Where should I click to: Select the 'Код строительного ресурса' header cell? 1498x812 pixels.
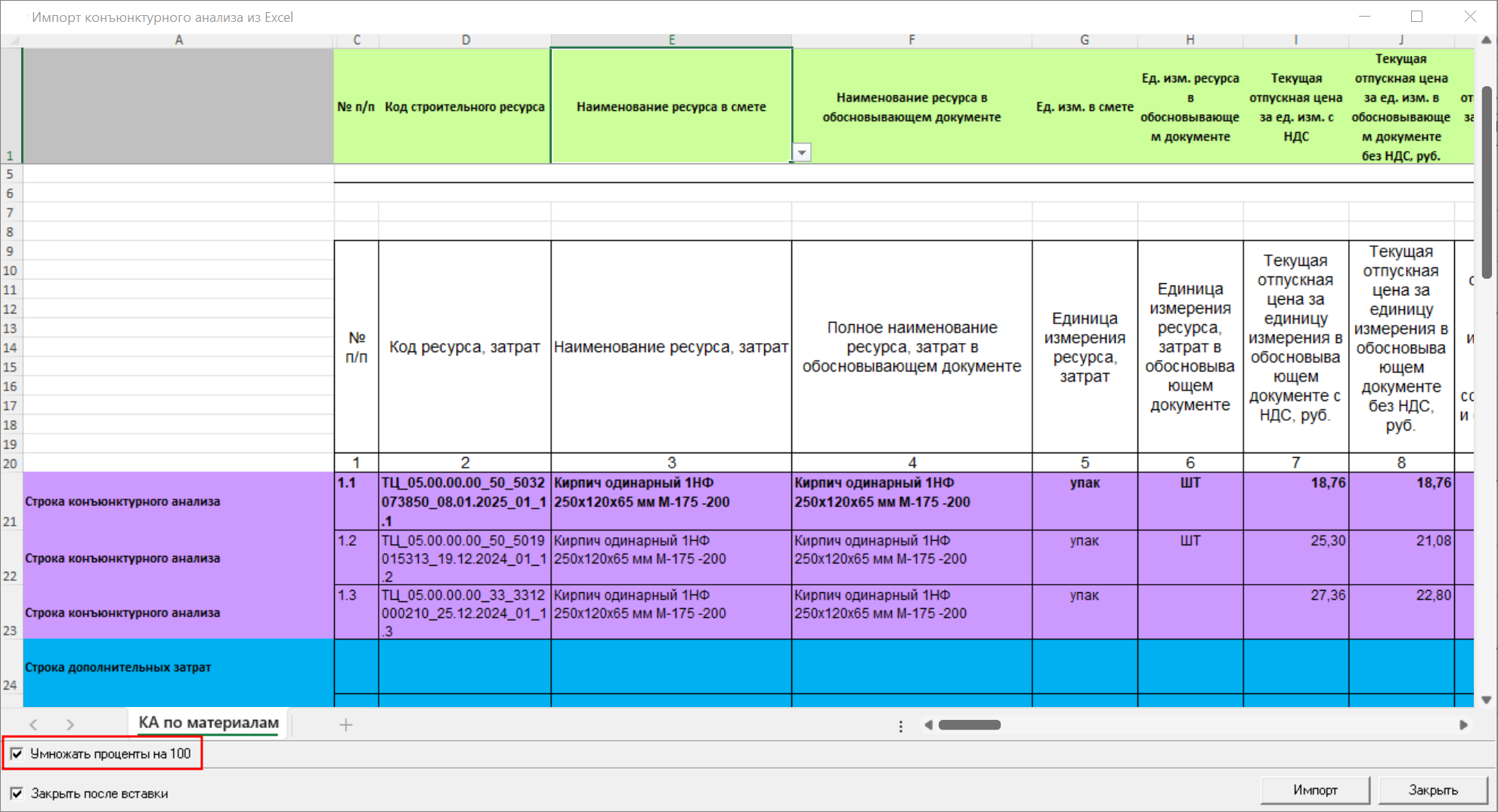pyautogui.click(x=465, y=107)
